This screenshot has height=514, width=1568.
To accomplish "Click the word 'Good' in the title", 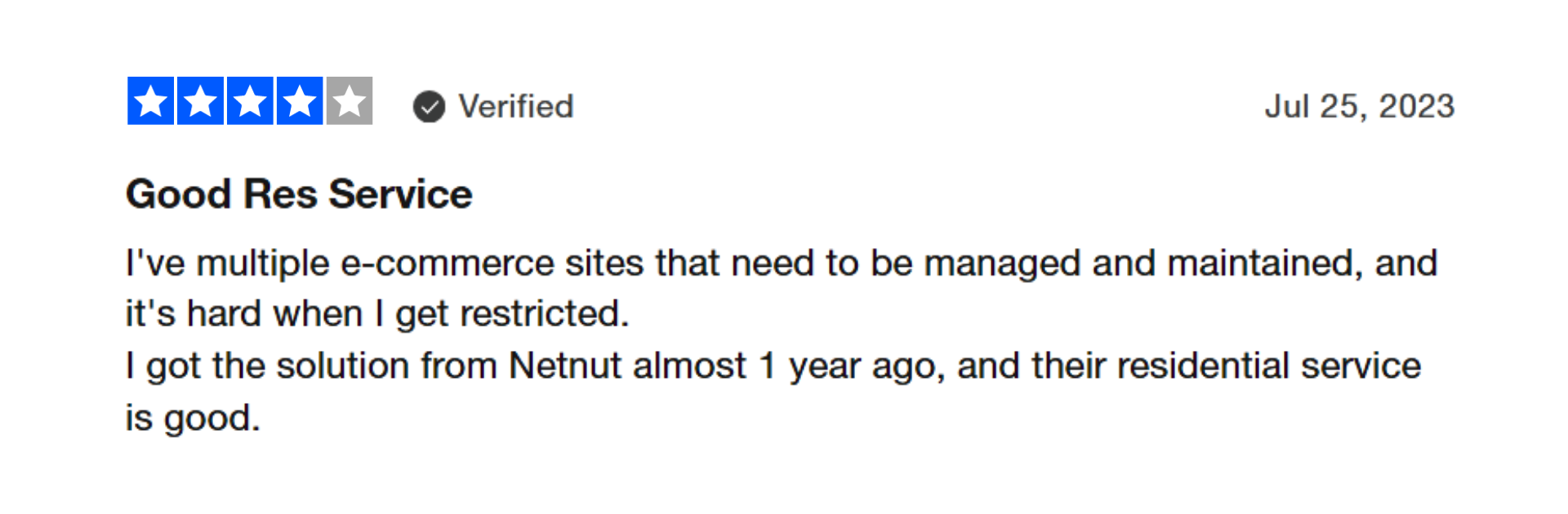I will click(x=179, y=194).
